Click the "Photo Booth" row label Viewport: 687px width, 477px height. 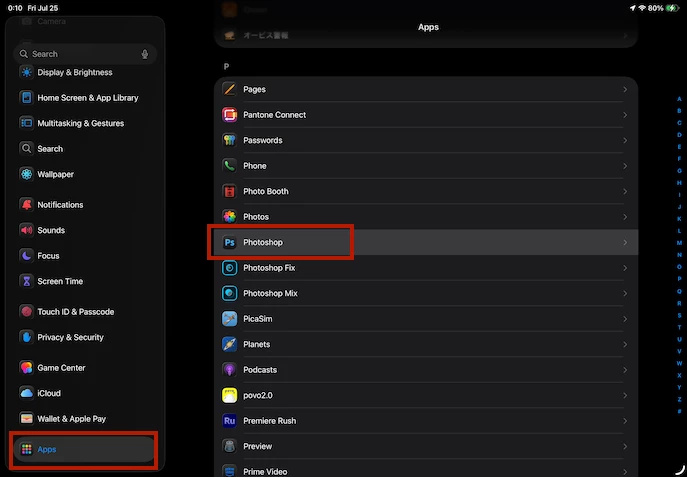266,191
